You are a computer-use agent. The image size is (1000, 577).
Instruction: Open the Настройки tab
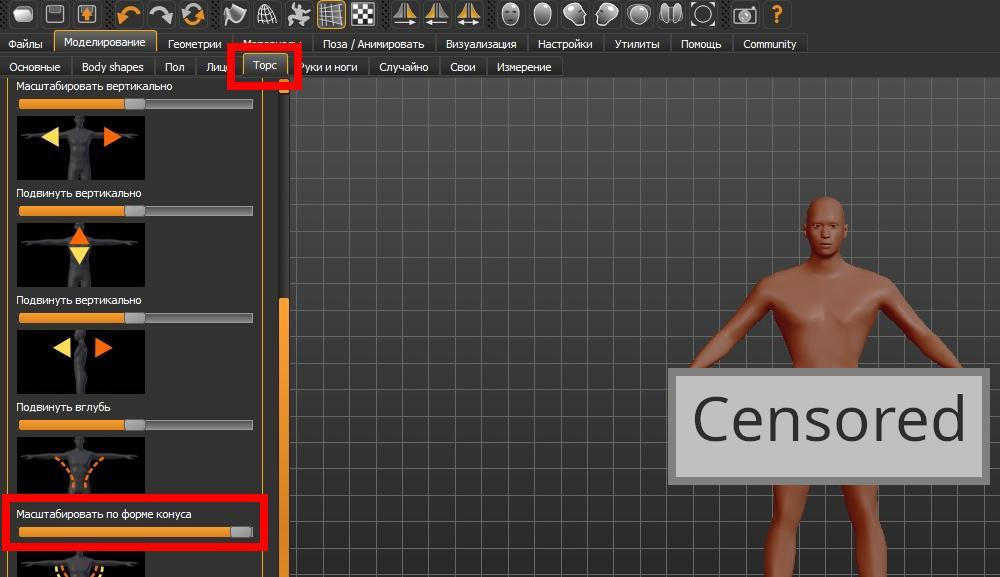pyautogui.click(x=565, y=44)
